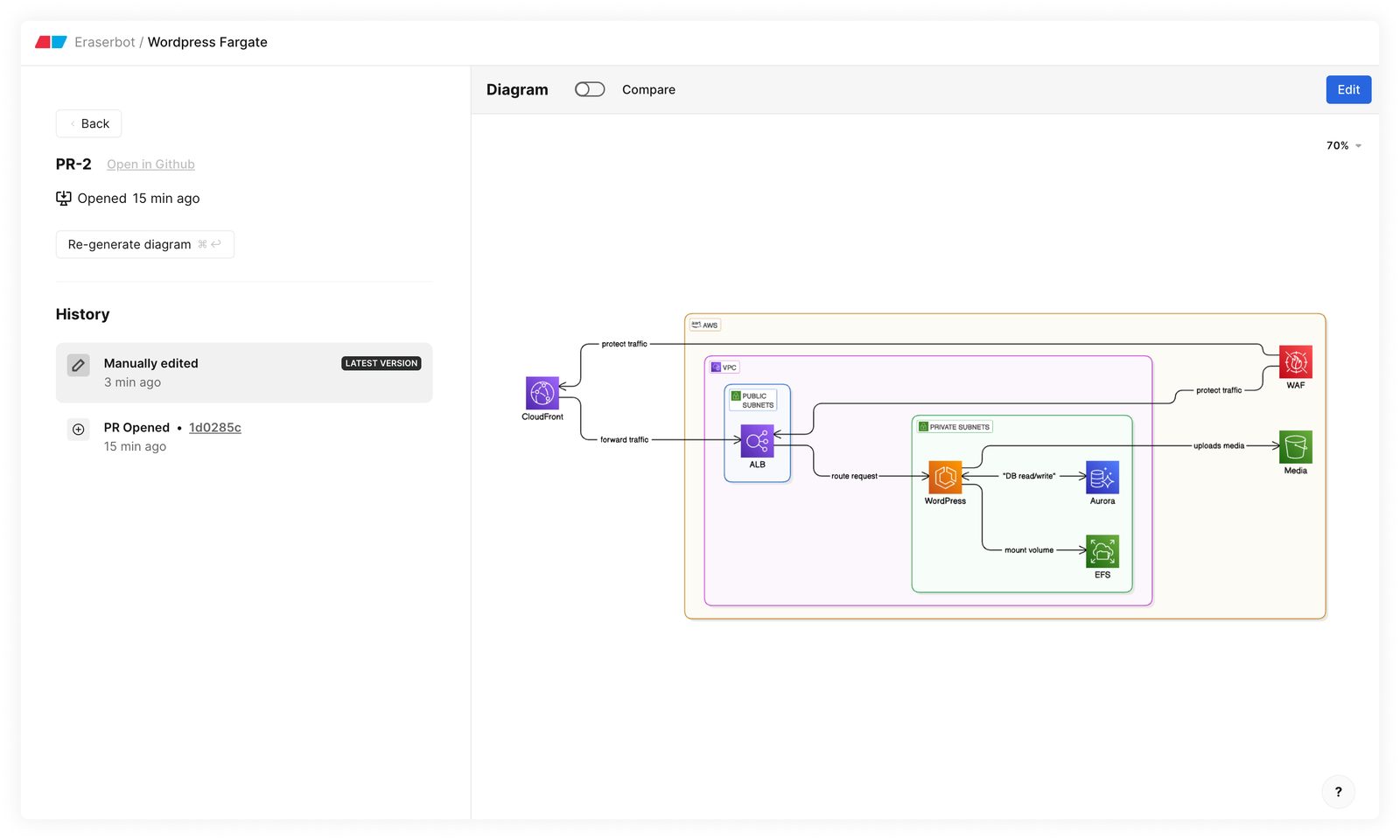
Task: Click the pull request opened icon
Action: pyautogui.click(x=64, y=199)
